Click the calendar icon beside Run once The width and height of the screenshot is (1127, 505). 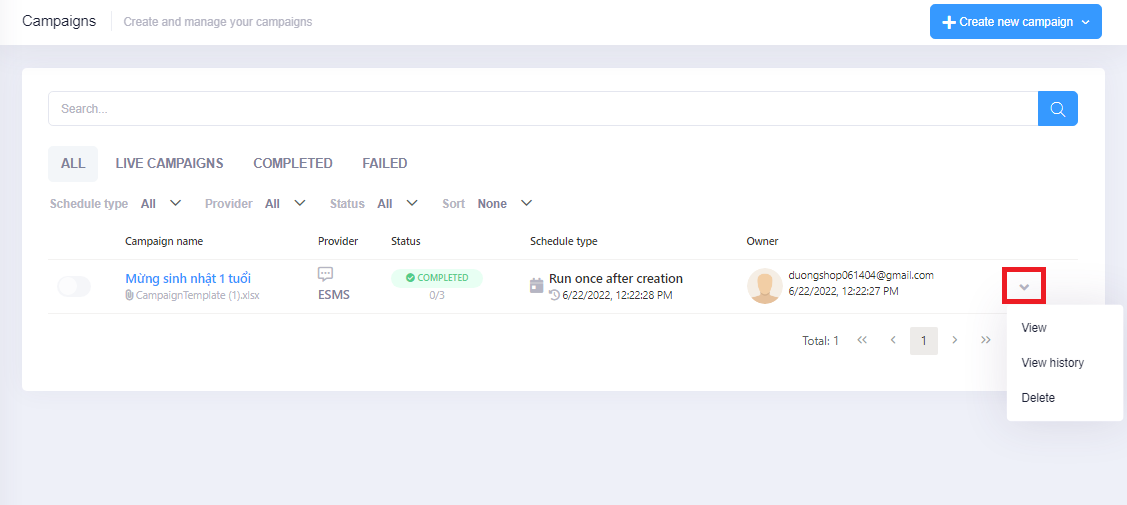tap(537, 286)
